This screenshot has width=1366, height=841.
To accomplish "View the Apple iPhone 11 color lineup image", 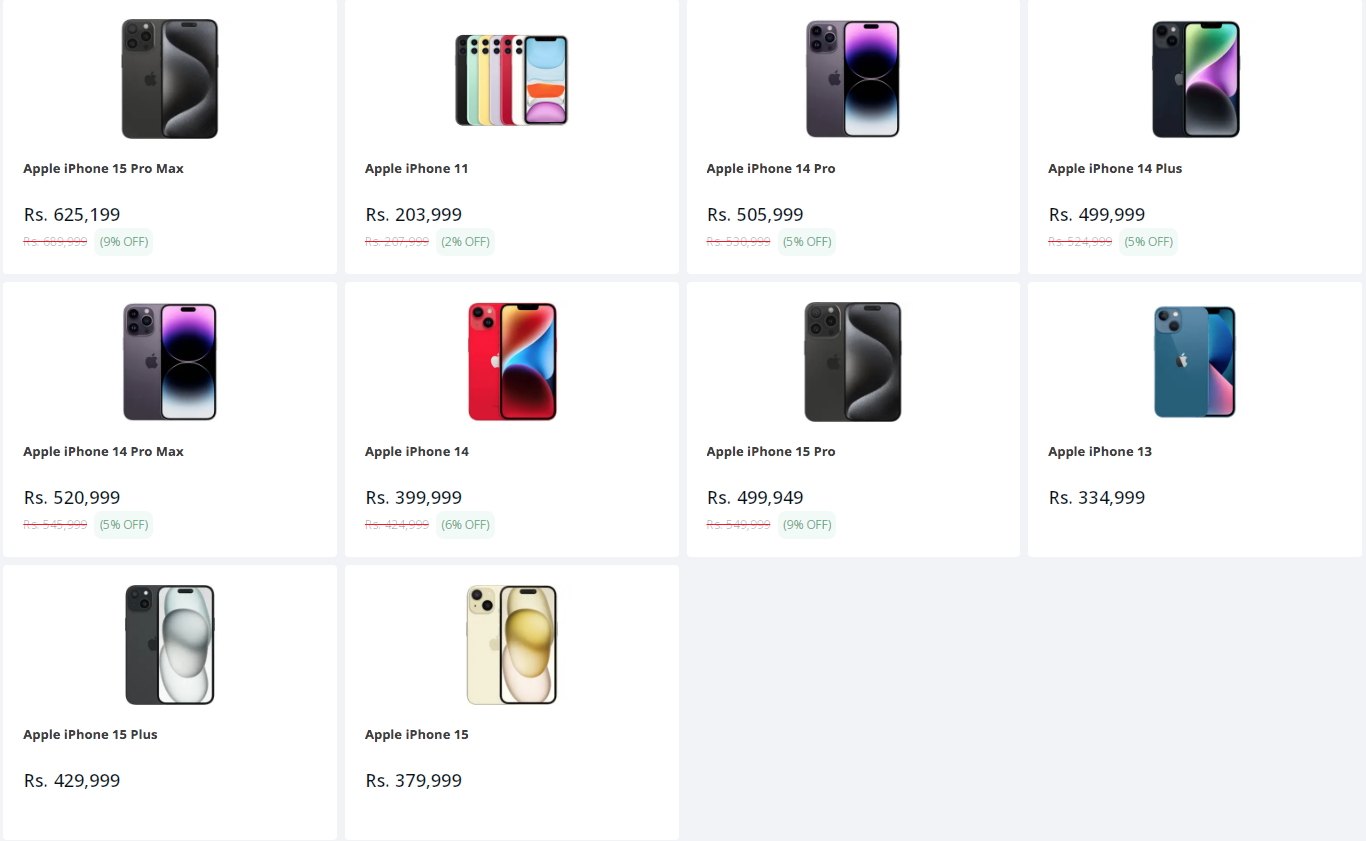I will [x=511, y=78].
